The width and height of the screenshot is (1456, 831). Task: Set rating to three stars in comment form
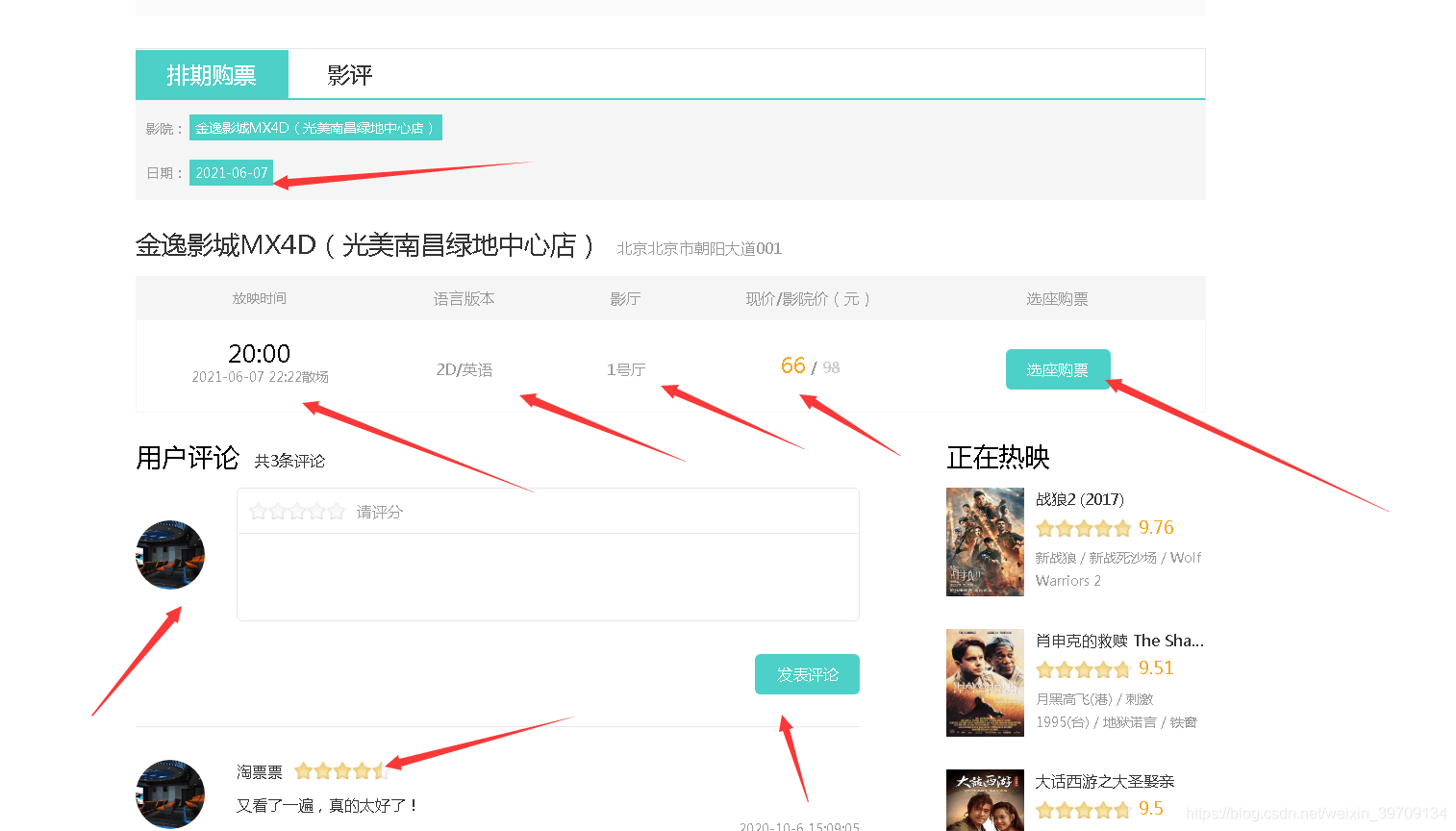click(x=297, y=512)
